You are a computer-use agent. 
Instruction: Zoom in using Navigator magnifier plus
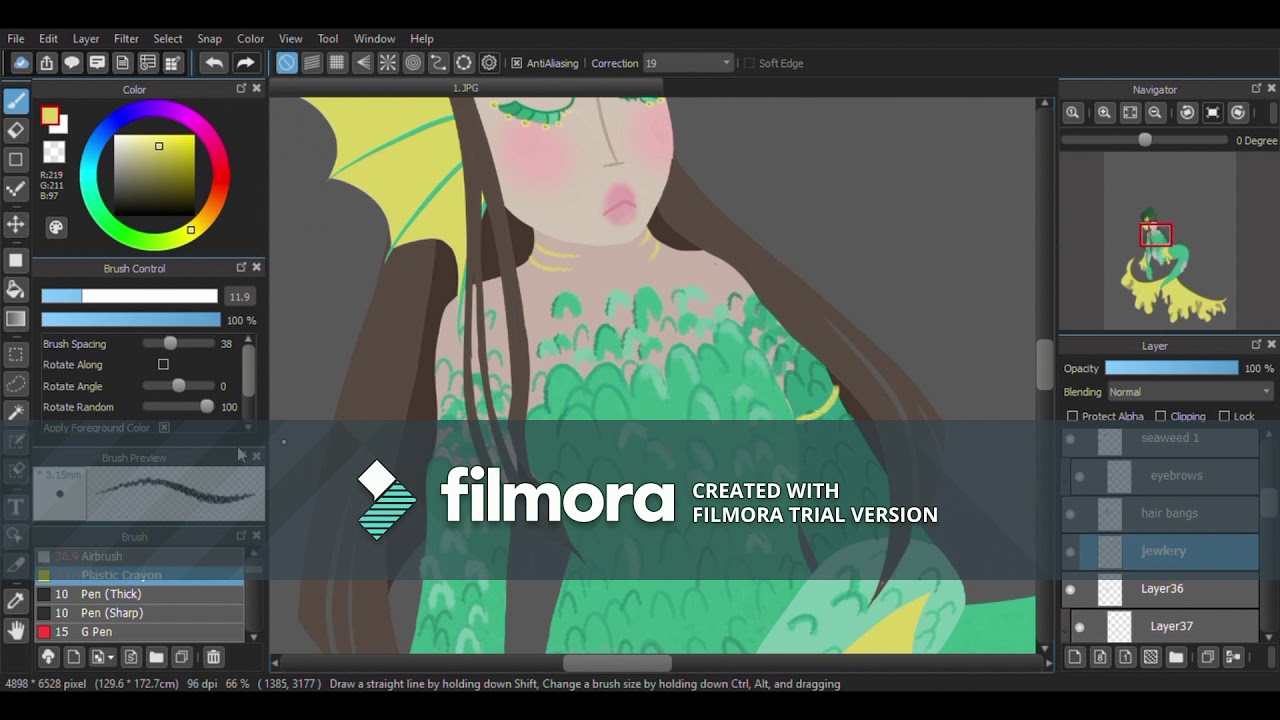coord(1104,113)
